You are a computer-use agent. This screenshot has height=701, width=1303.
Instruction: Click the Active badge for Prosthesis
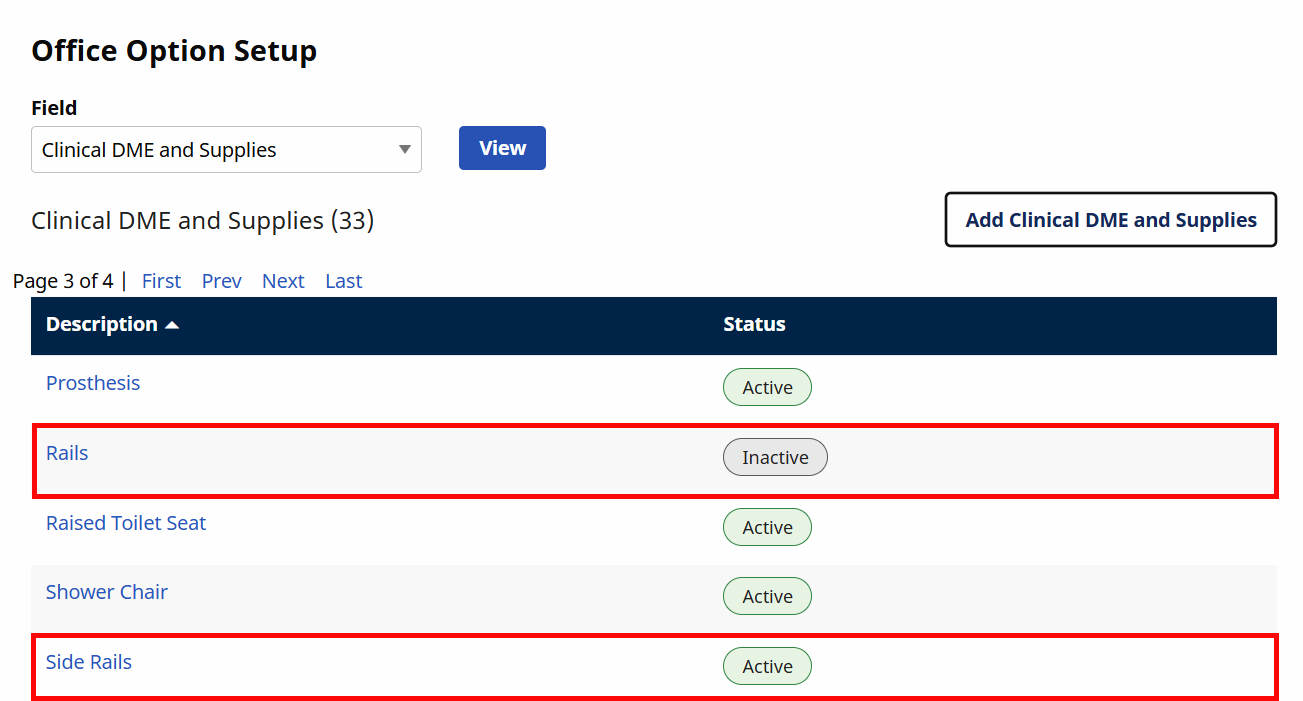click(x=767, y=387)
